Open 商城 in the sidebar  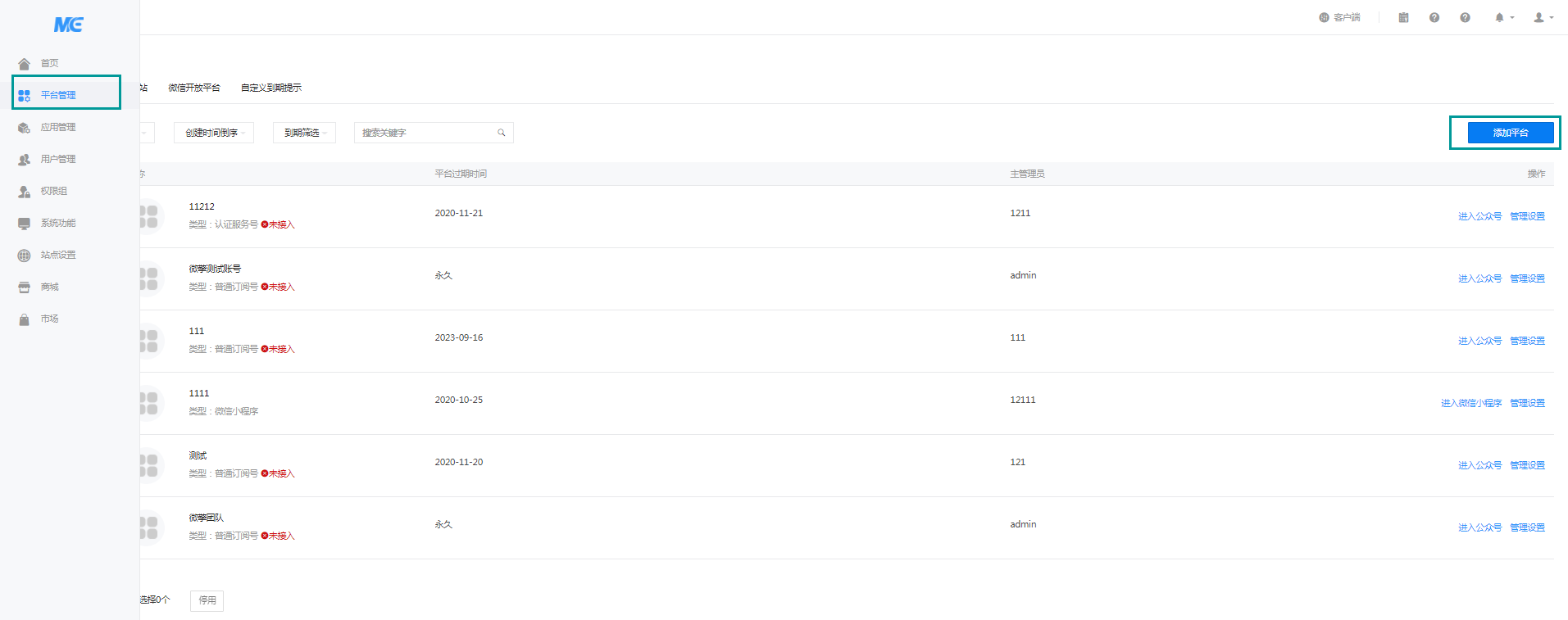[49, 287]
